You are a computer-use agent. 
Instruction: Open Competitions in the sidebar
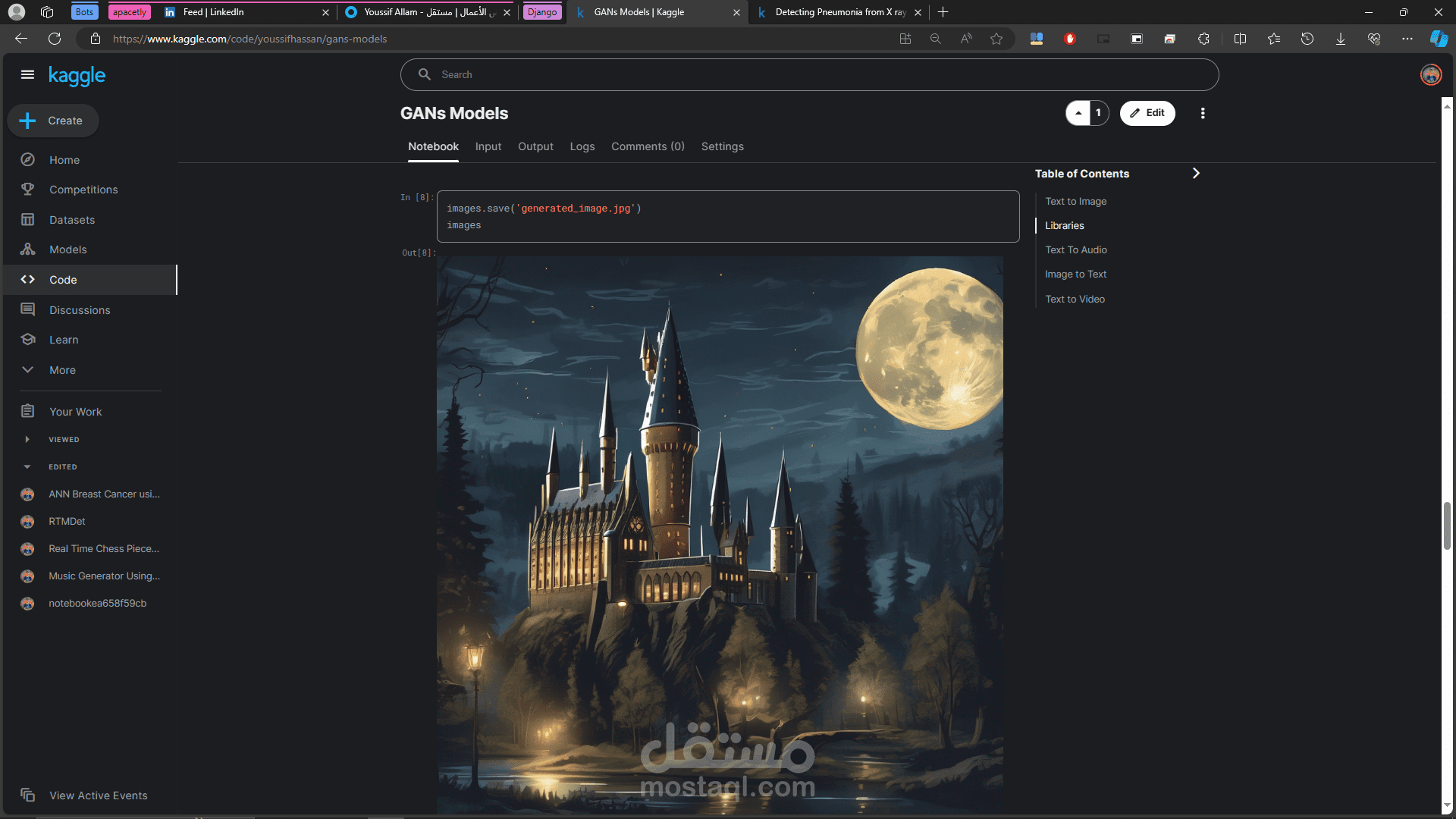coord(83,190)
